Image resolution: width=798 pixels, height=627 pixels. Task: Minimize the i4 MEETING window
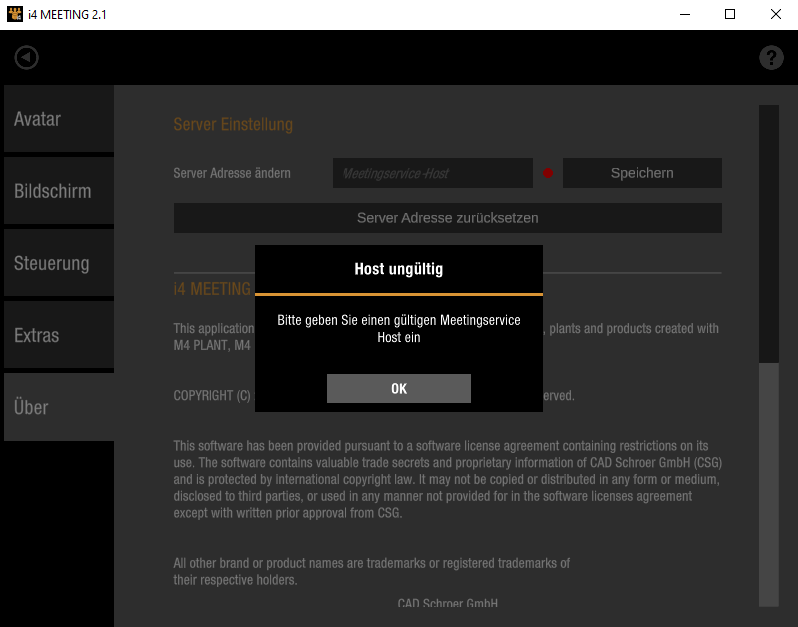pos(685,15)
